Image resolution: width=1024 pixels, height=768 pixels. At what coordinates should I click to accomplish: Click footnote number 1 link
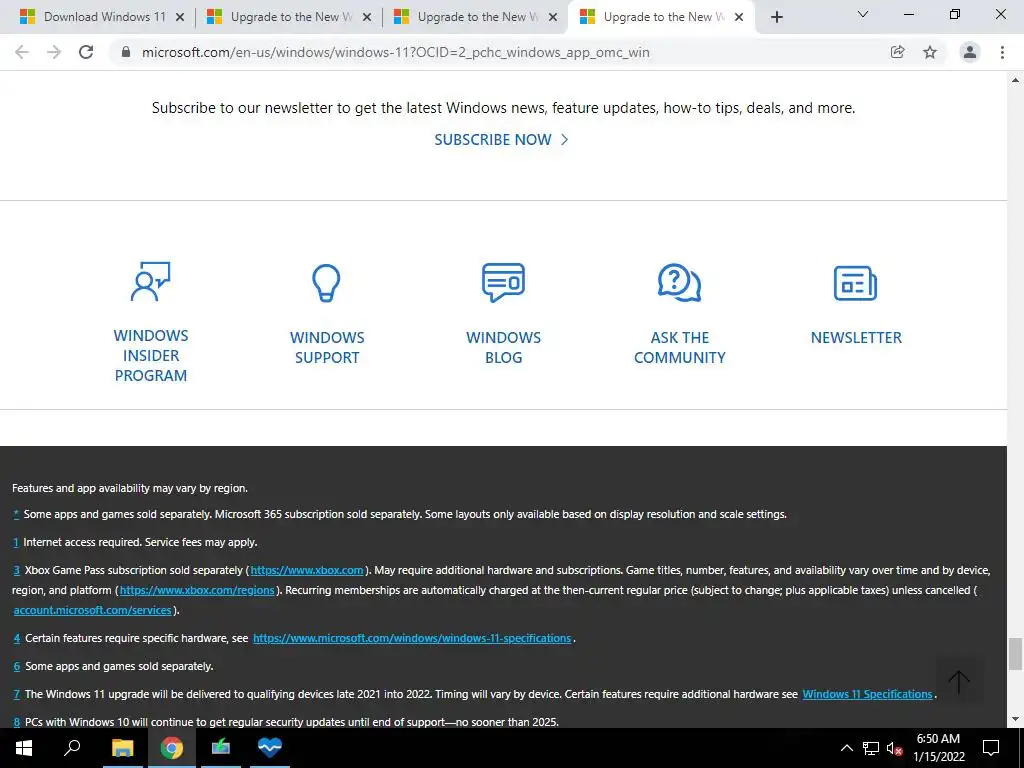[16, 542]
